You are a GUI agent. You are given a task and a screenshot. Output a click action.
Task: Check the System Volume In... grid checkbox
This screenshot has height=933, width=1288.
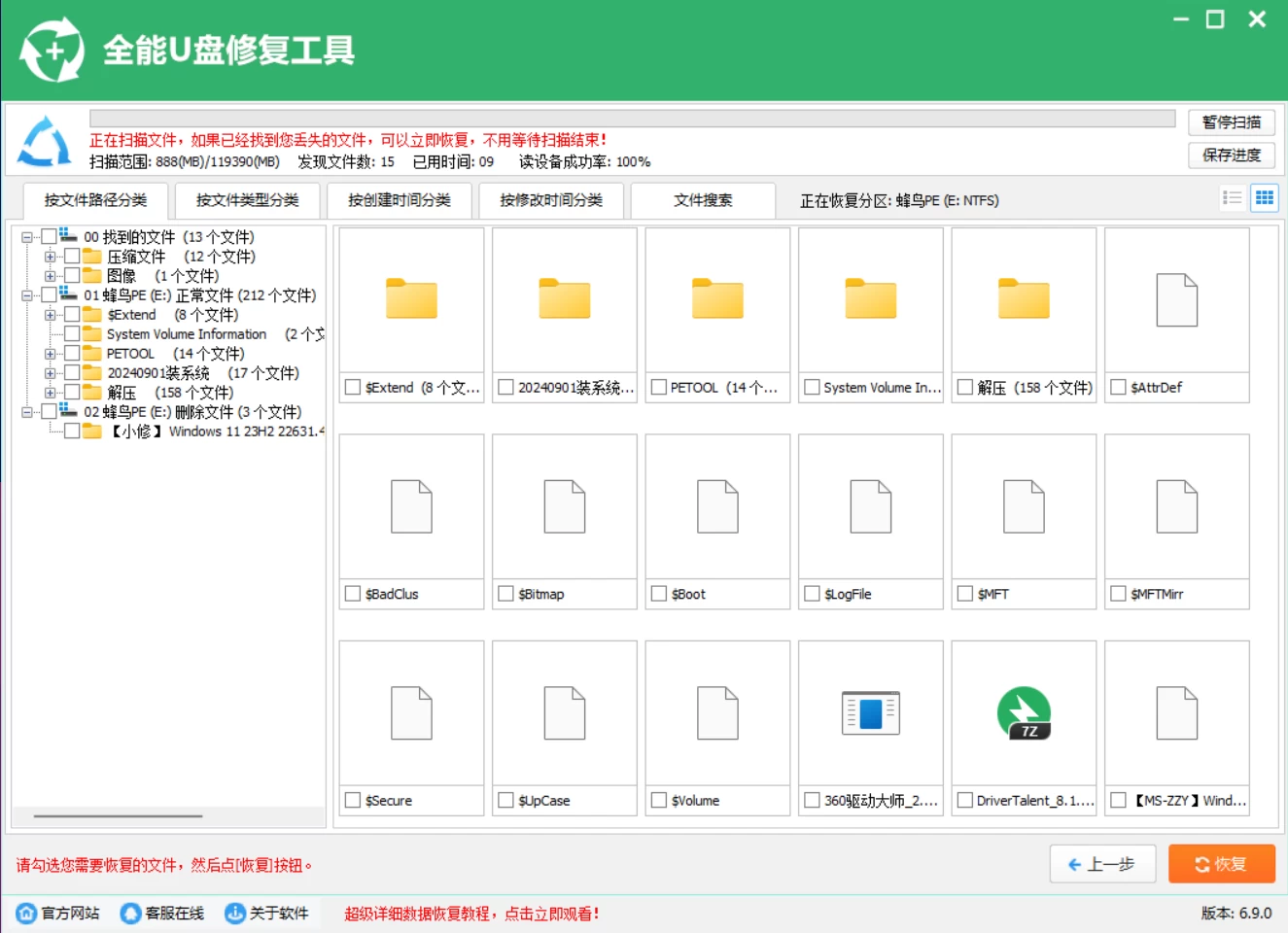point(812,387)
